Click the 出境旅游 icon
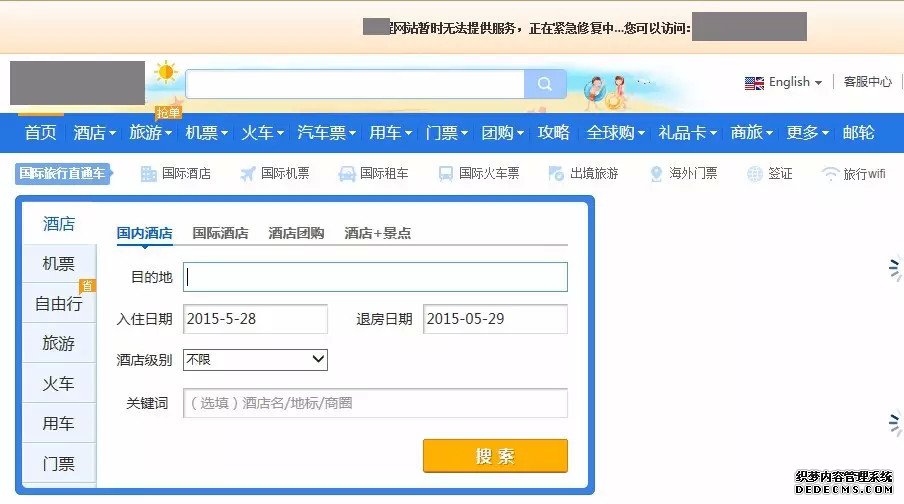Viewport: 904px width, 504px height. pos(556,174)
